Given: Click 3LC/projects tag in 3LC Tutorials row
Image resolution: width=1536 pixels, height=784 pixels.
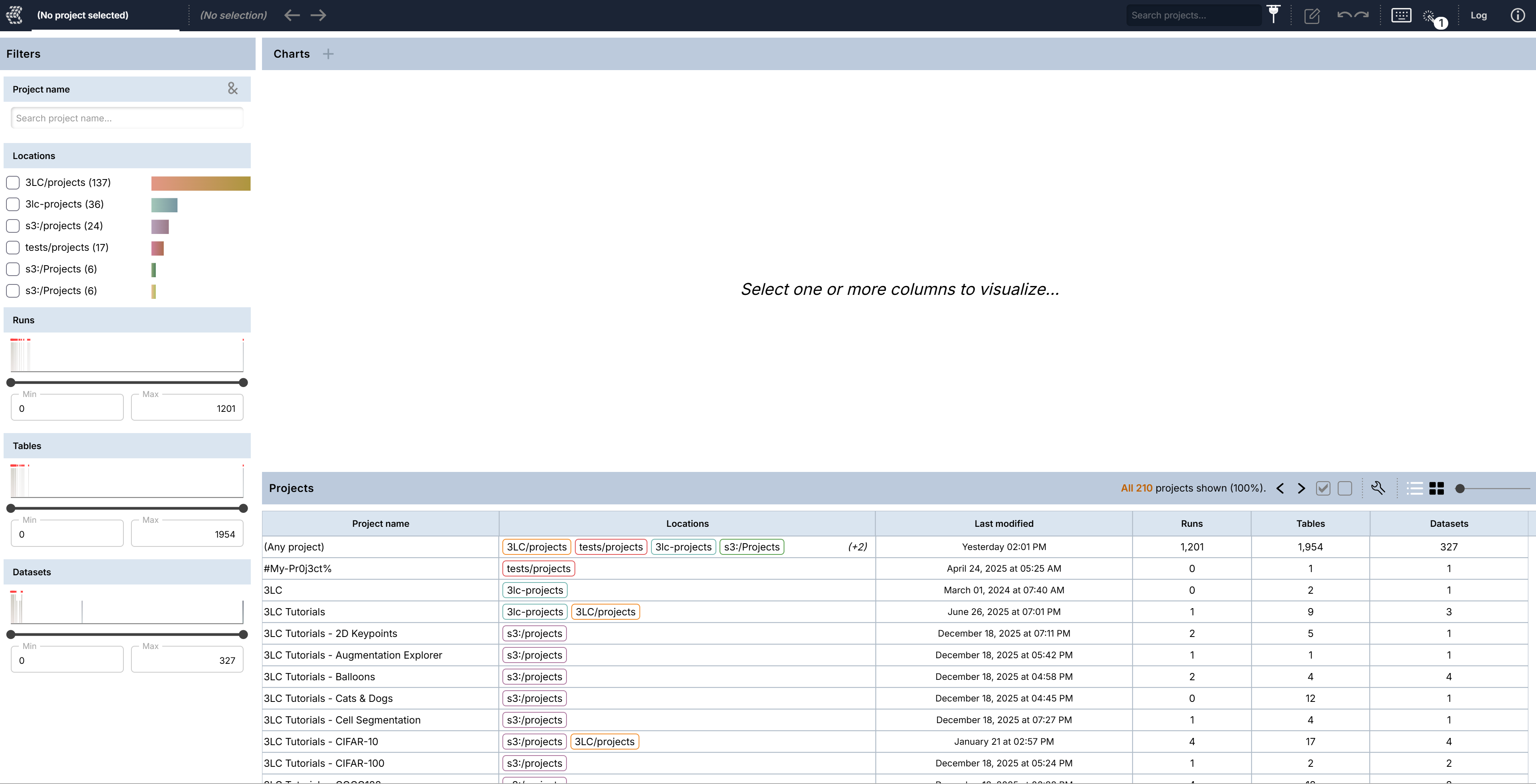Looking at the screenshot, I should [606, 612].
